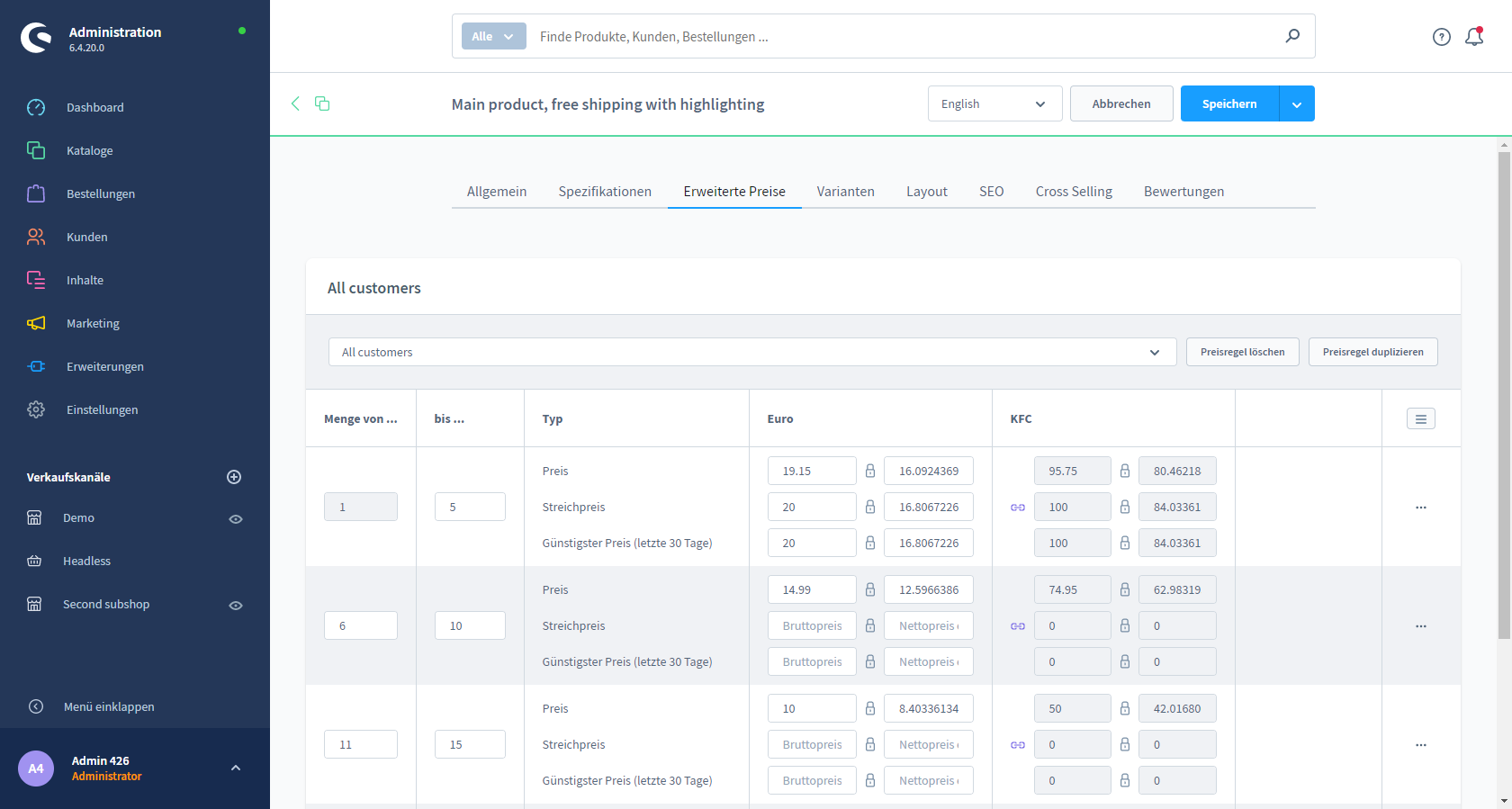Open row 1–5 context menu dots

tap(1421, 508)
